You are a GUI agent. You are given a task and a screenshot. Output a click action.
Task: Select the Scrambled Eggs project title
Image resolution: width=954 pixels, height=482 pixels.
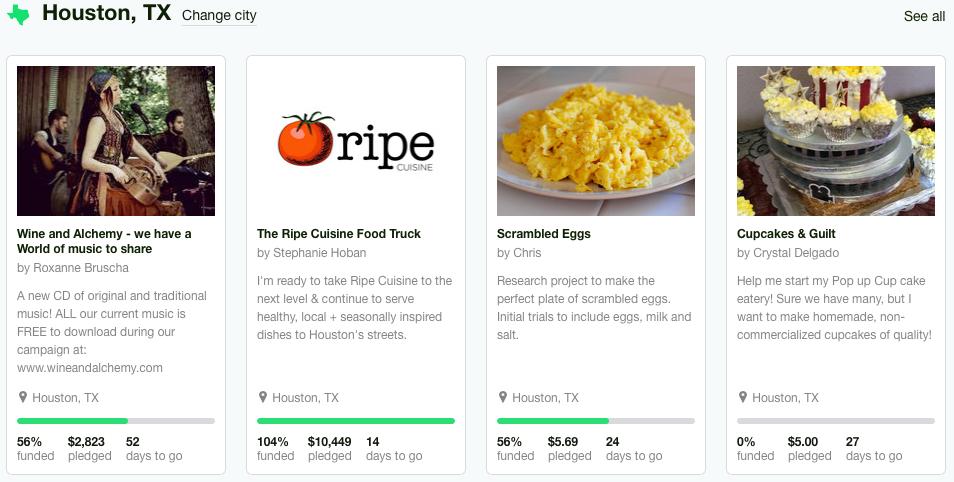click(x=544, y=234)
